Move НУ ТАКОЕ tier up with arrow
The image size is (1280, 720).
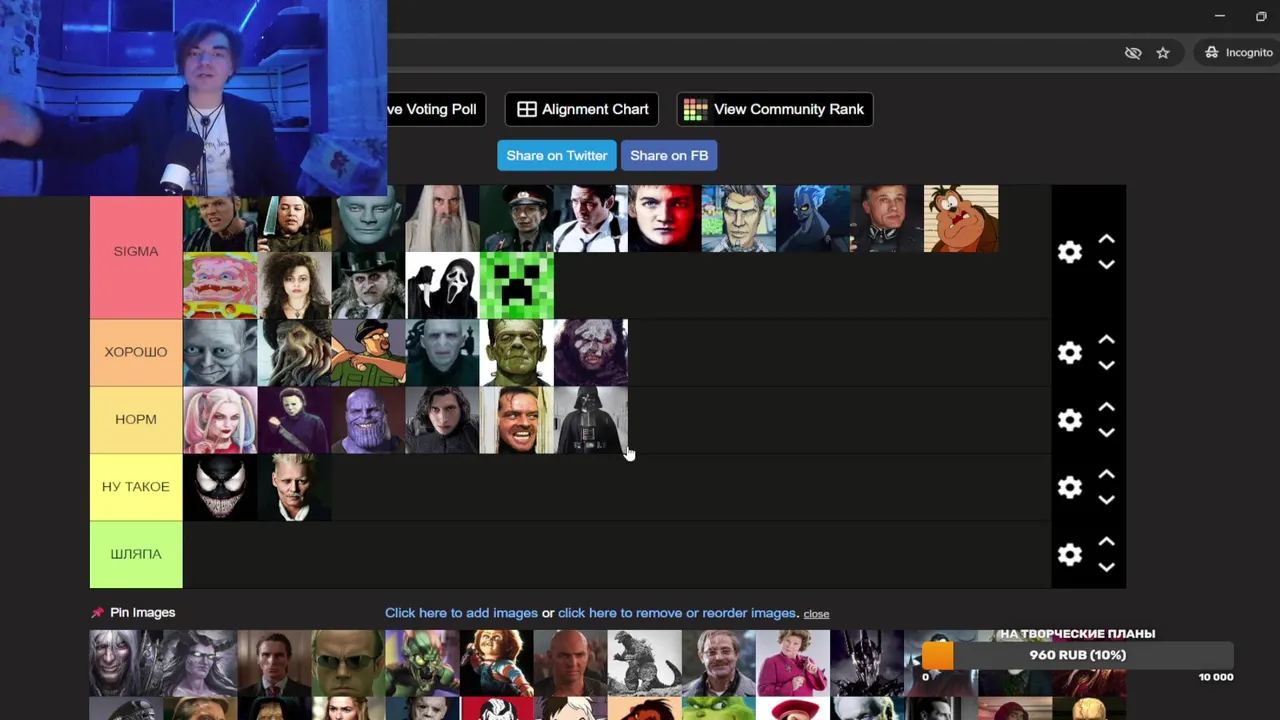pyautogui.click(x=1106, y=475)
